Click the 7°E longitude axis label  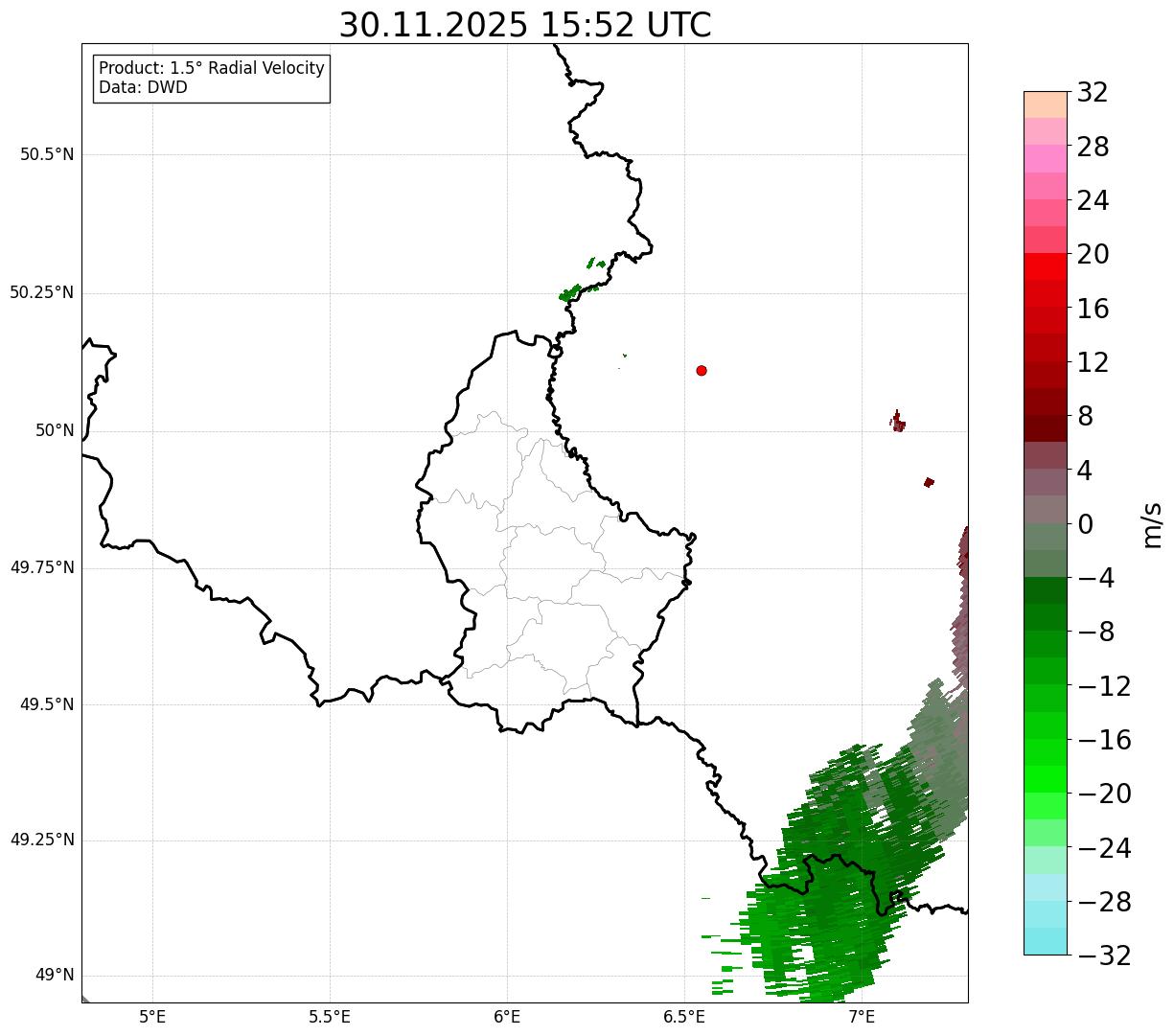coord(863,1016)
